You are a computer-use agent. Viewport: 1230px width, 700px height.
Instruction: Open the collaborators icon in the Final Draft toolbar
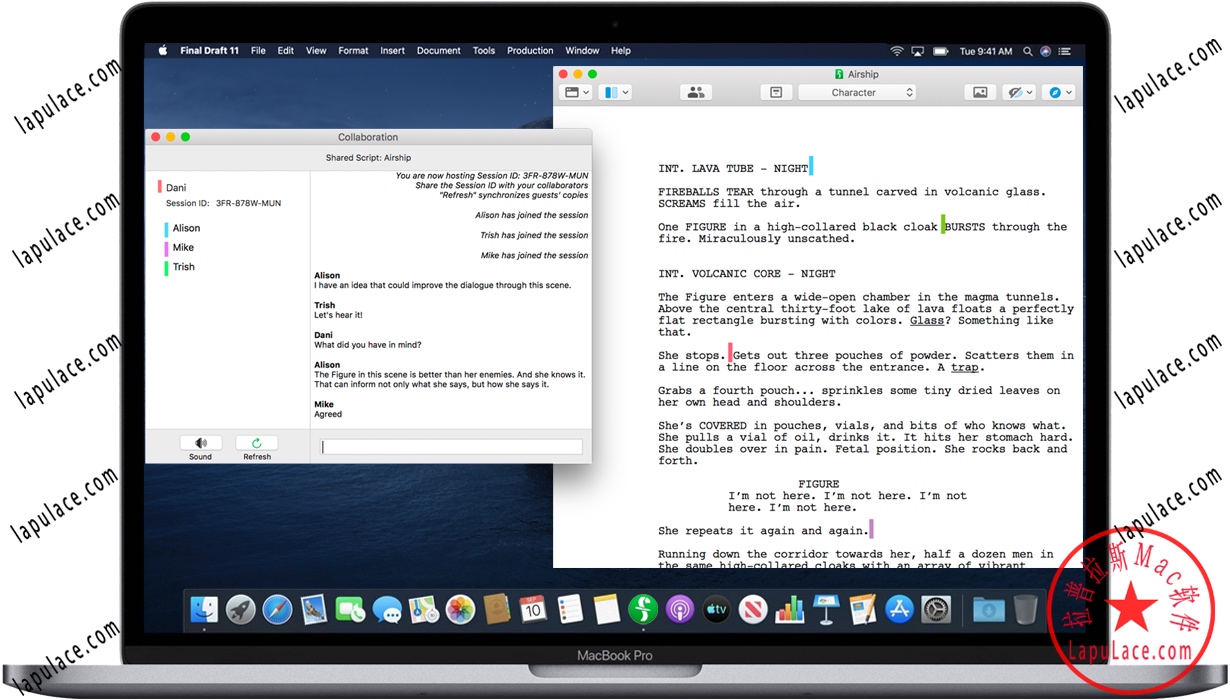point(696,91)
